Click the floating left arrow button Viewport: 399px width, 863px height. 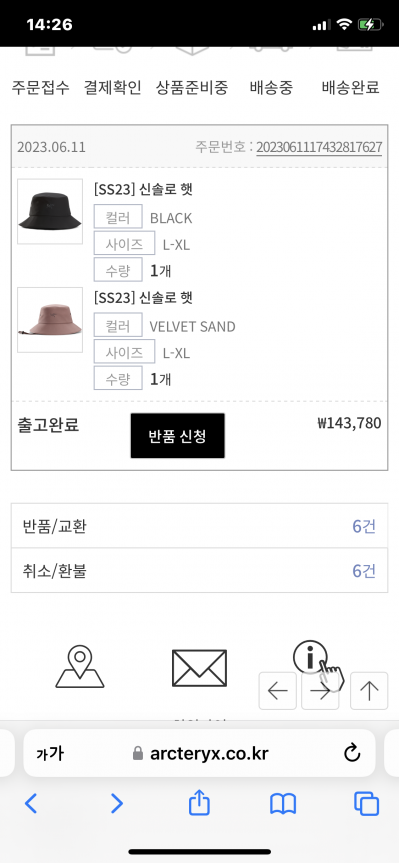click(x=278, y=691)
